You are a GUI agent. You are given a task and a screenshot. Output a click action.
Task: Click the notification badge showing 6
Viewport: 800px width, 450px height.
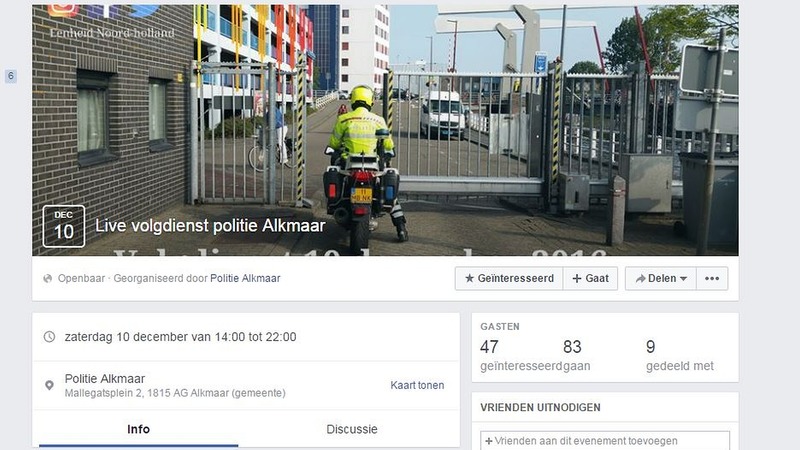coord(11,77)
